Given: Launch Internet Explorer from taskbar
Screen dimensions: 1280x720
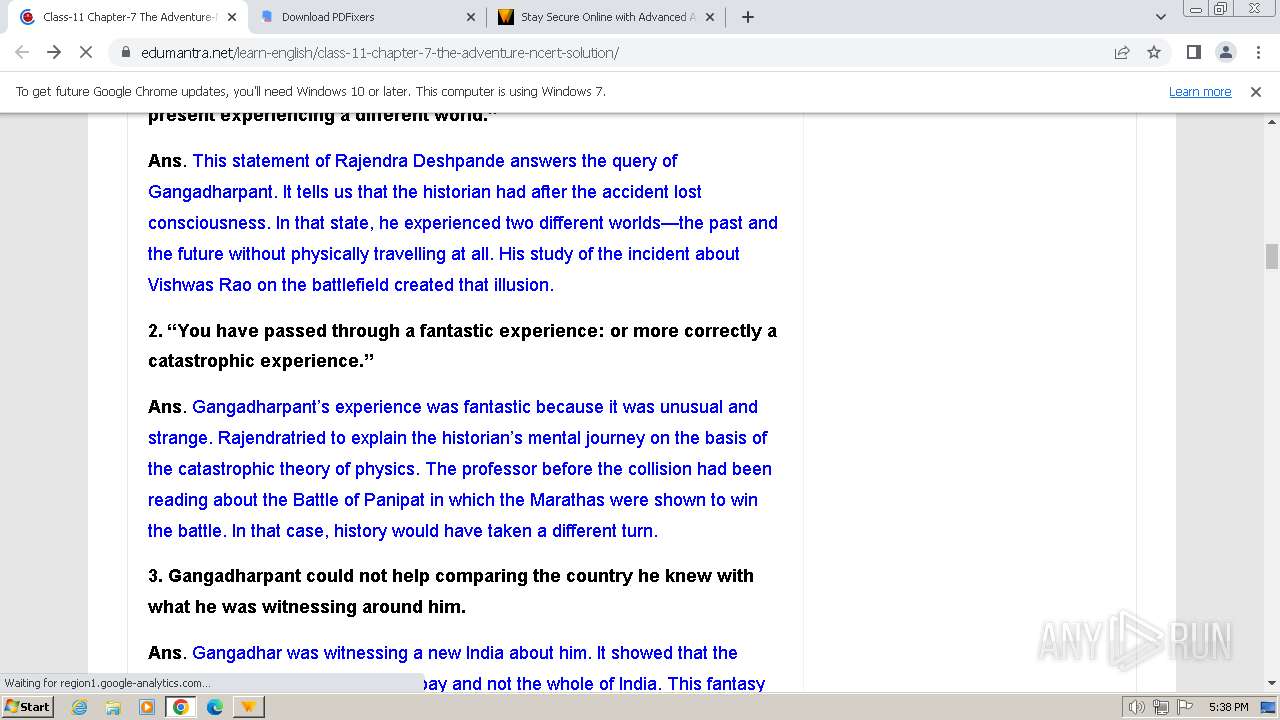Looking at the screenshot, I should click(x=80, y=707).
